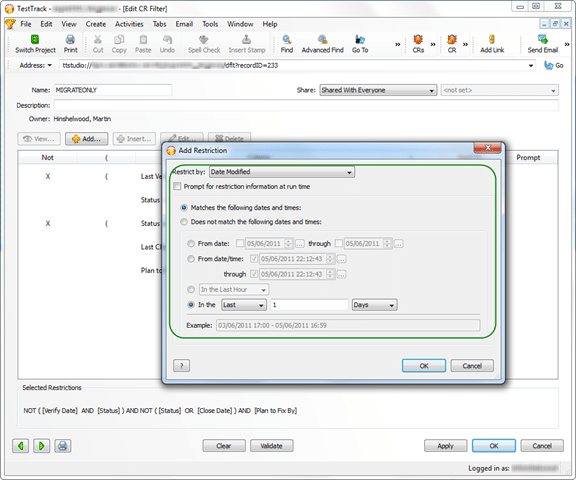Open Advanced Find tool
The width and height of the screenshot is (576, 480).
click(x=323, y=44)
